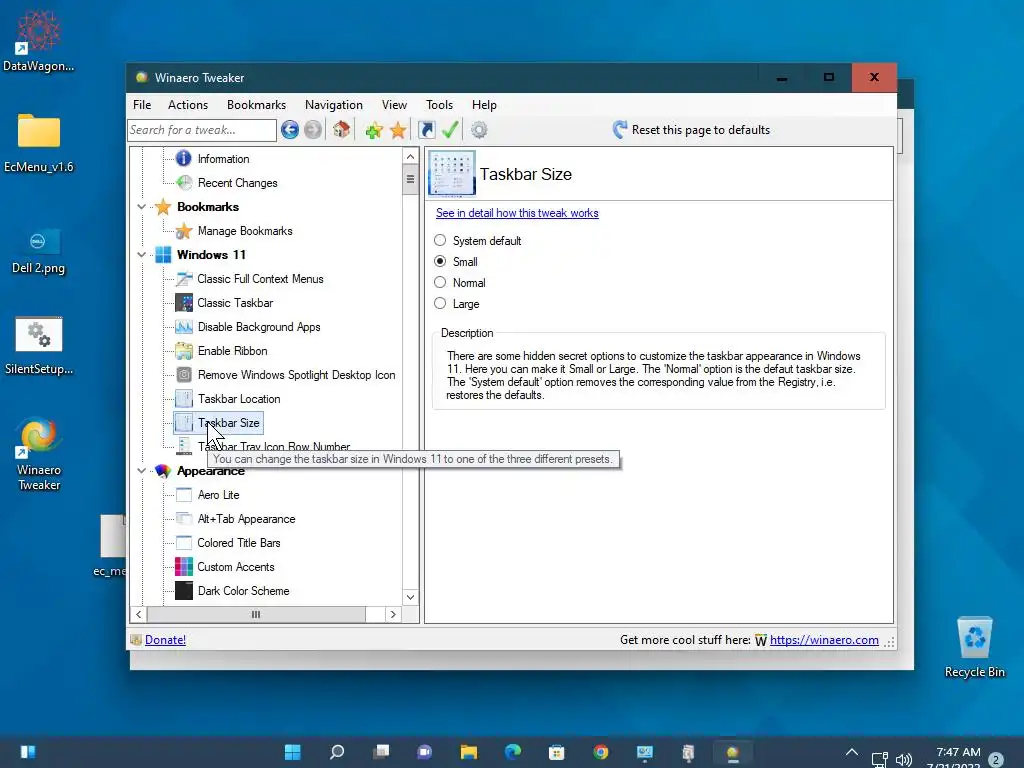Click Classic Full Context Menus icon
1024x768 pixels.
(x=184, y=278)
